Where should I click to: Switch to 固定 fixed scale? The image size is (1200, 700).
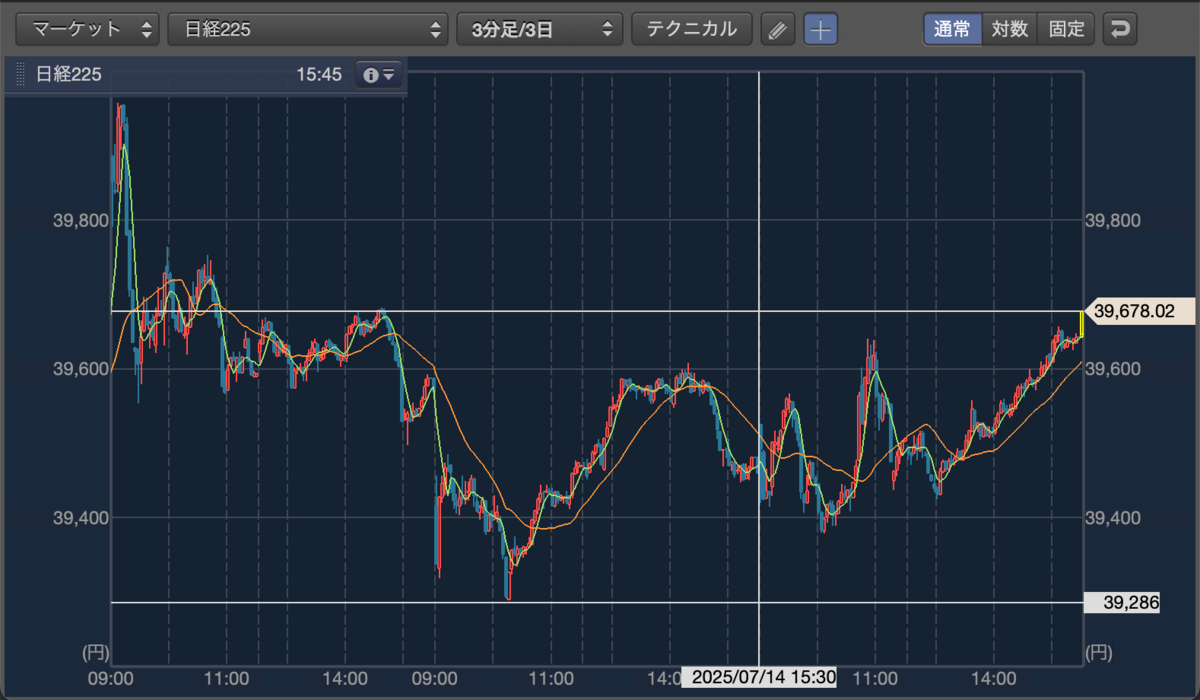click(x=1067, y=29)
